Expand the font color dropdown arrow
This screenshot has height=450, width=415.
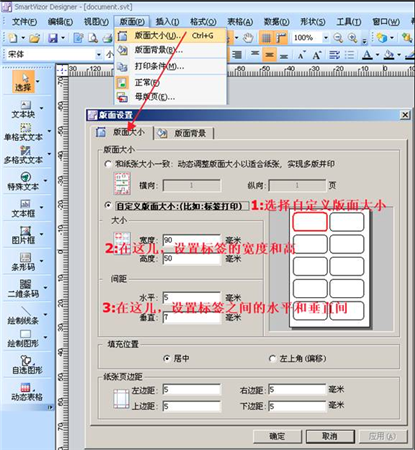[377, 55]
